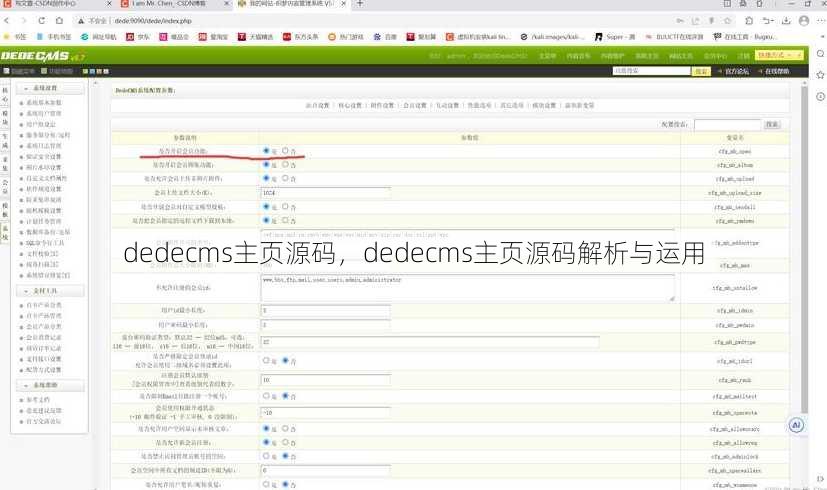
Task: Collapse the 支付工具 sidebar section
Action: [x=50, y=291]
